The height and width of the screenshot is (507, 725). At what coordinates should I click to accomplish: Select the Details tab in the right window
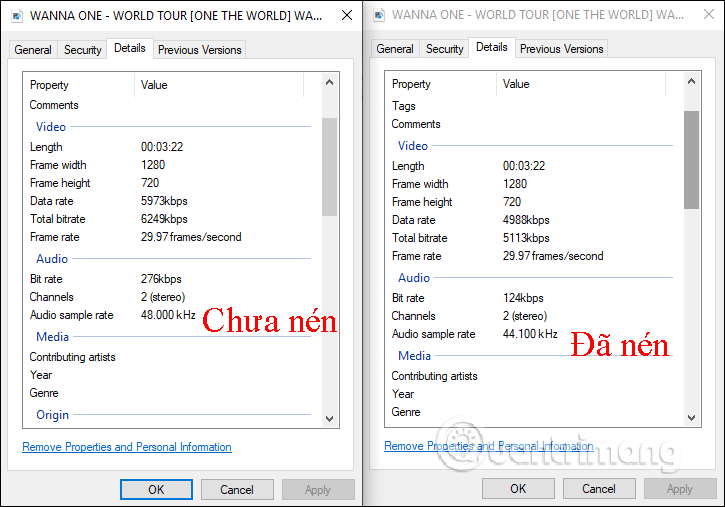pos(492,47)
